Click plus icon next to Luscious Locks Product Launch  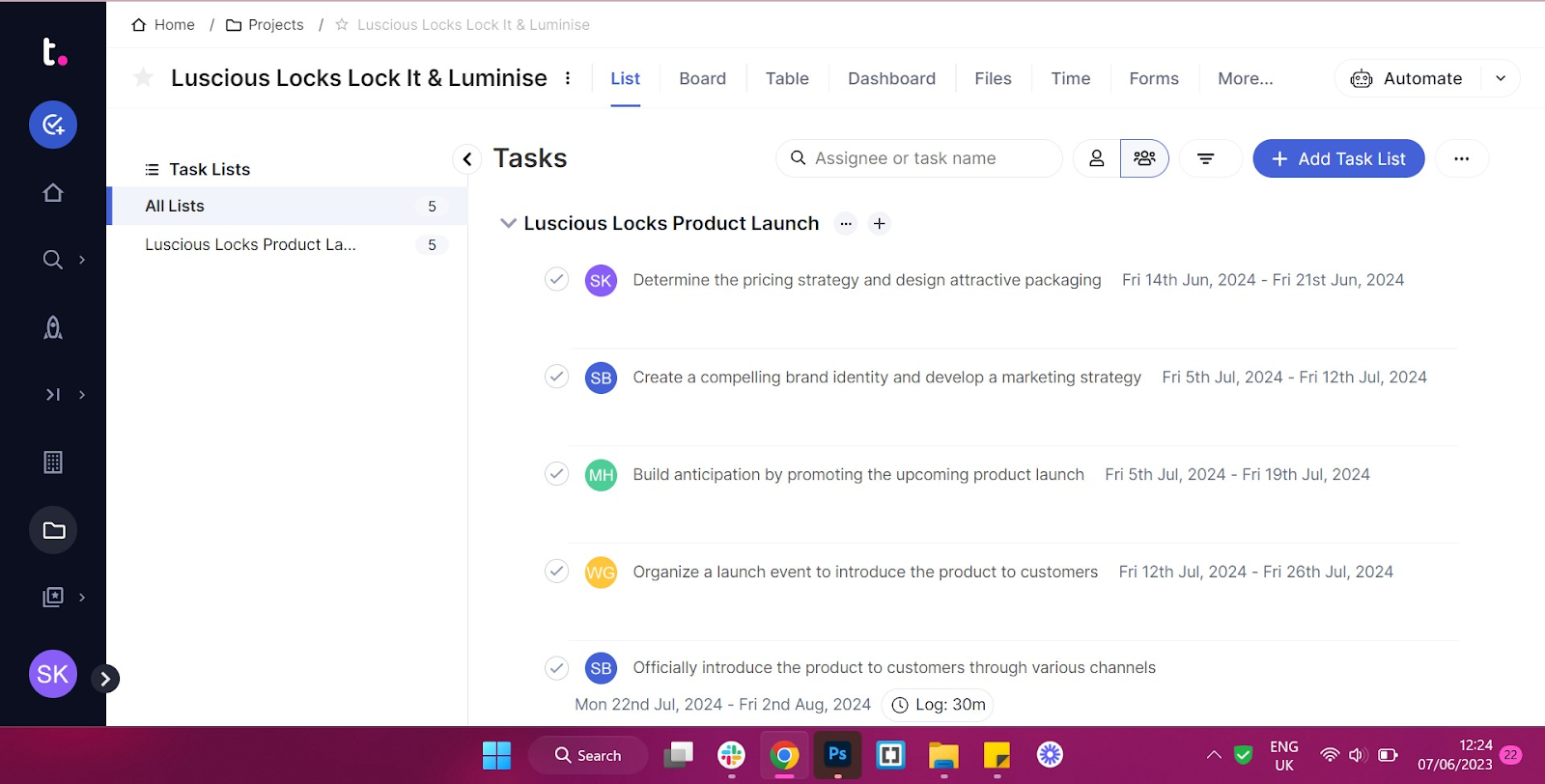[879, 224]
